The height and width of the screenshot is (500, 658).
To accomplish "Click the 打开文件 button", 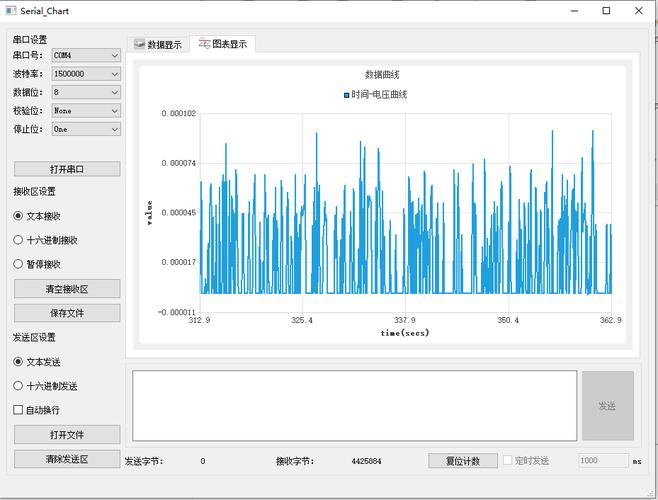I will [x=67, y=435].
